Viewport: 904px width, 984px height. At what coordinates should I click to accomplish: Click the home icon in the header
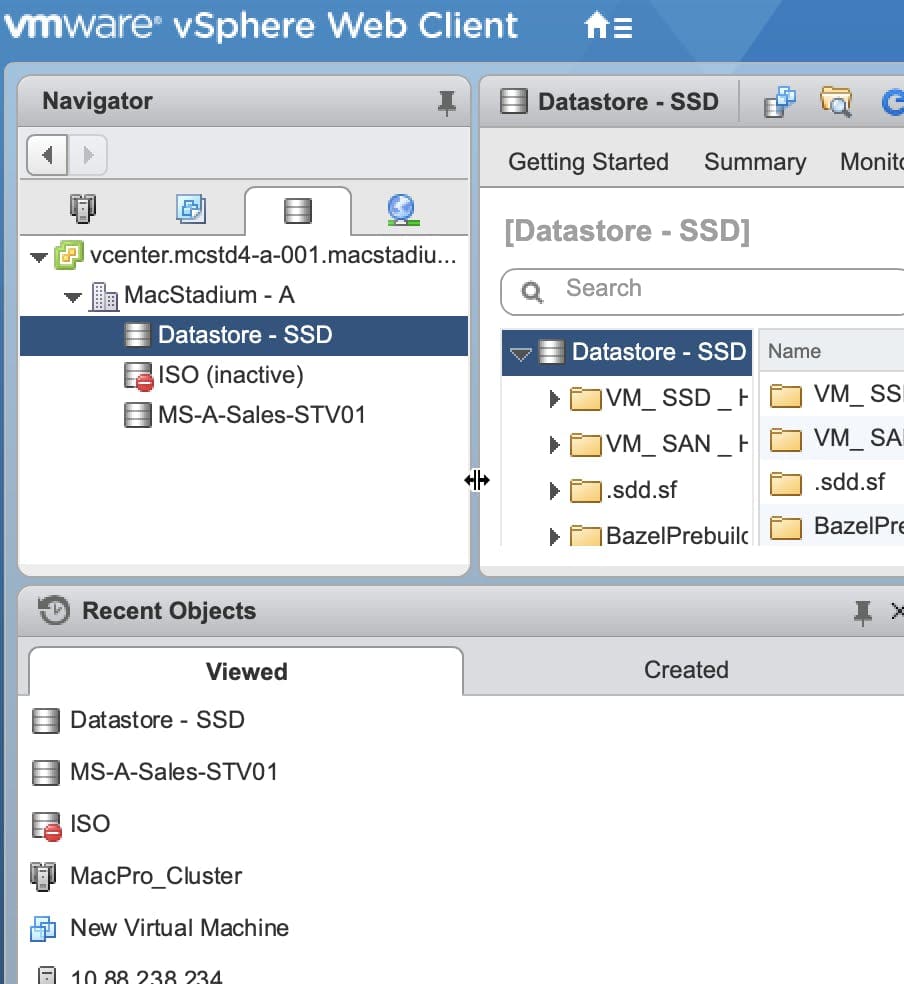coord(597,26)
